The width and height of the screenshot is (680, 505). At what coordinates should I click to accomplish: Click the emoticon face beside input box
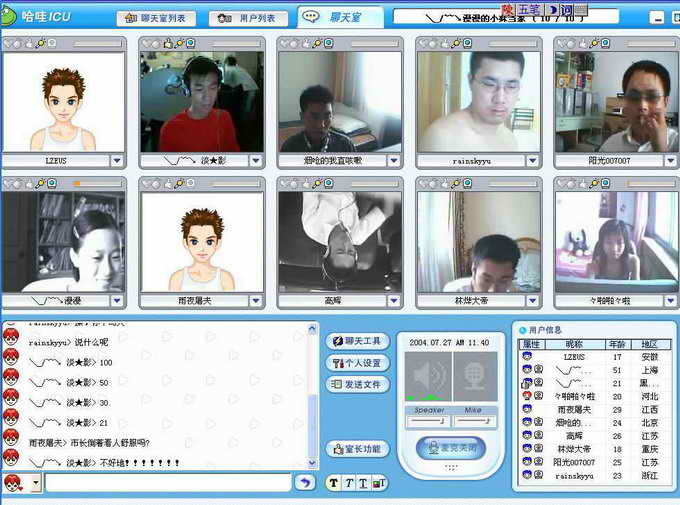[x=13, y=483]
